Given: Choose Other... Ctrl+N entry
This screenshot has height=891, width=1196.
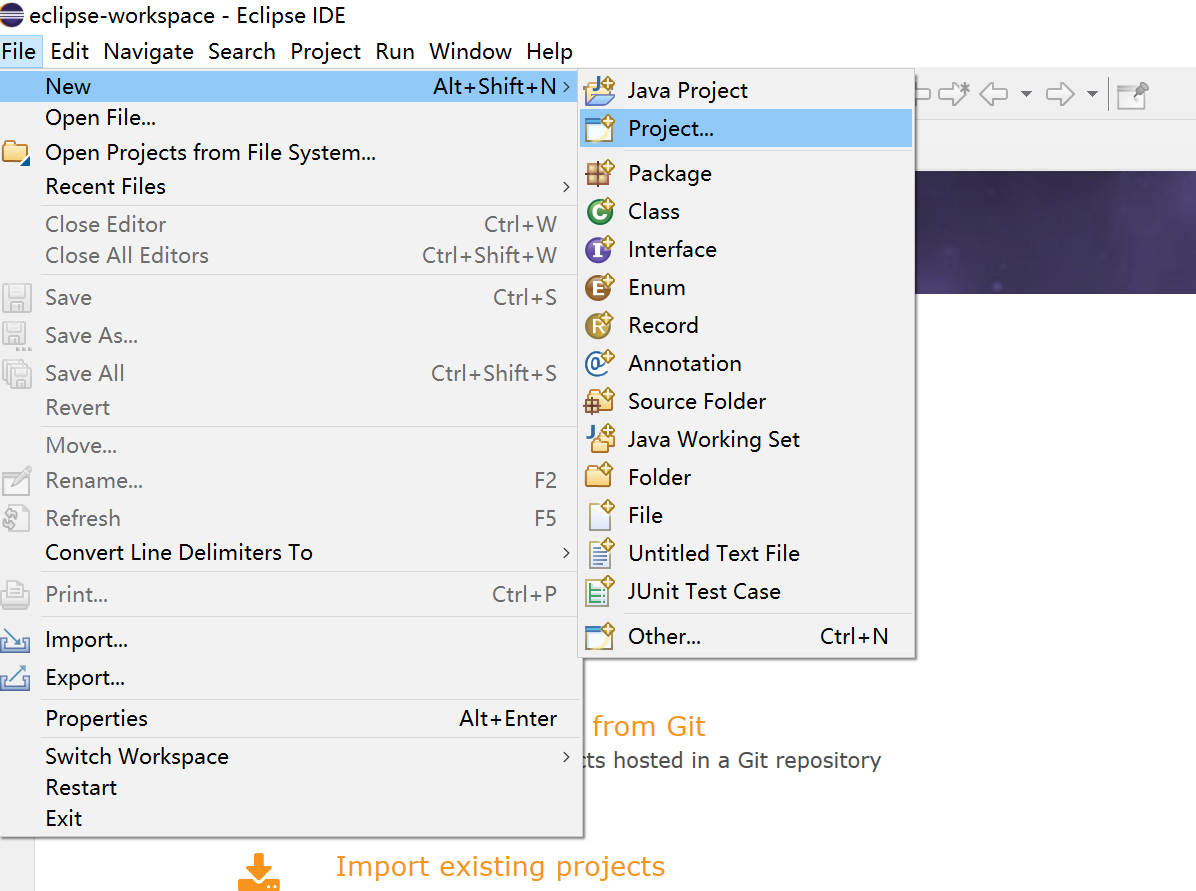Looking at the screenshot, I should (747, 636).
